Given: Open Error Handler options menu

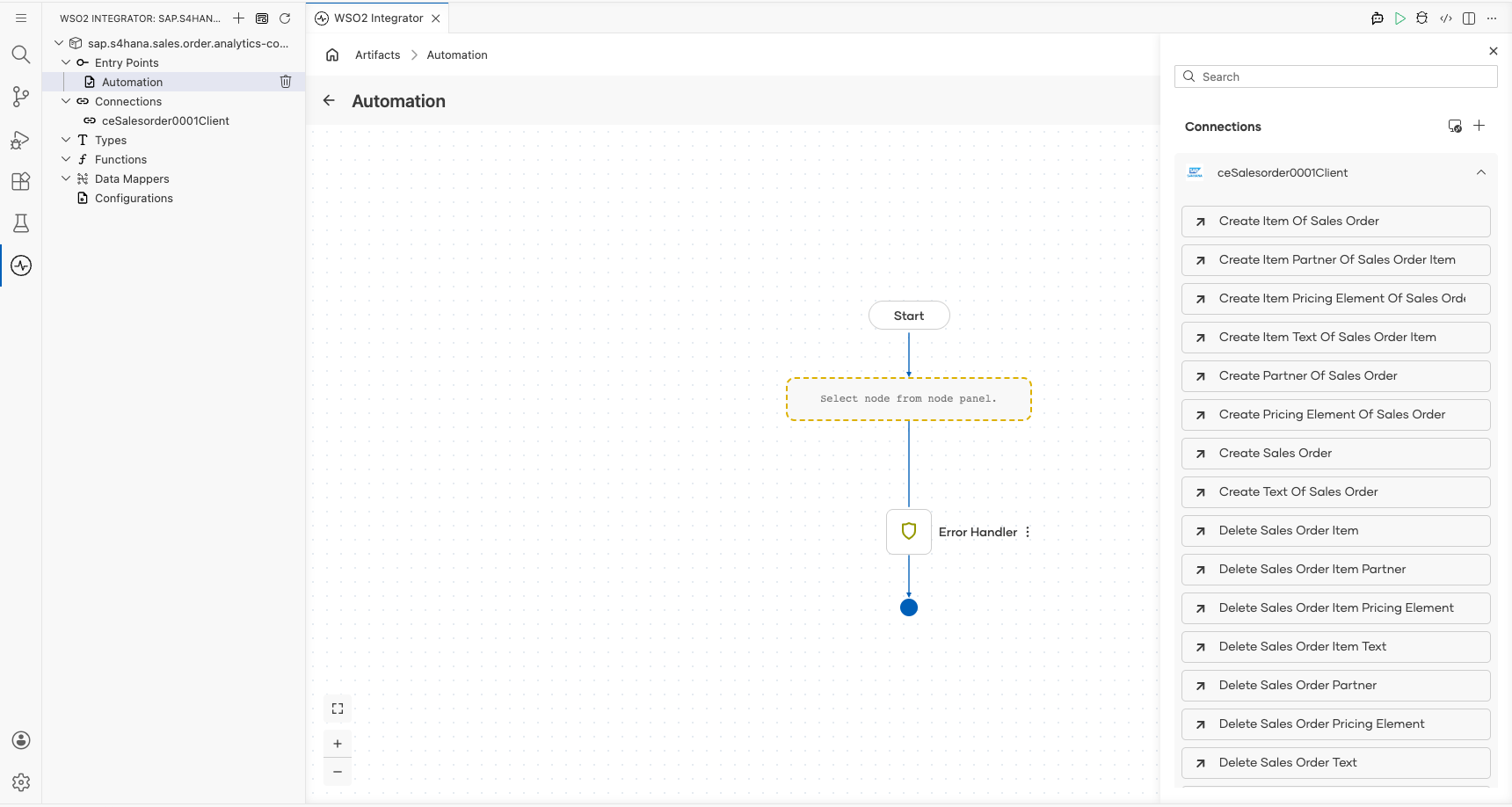Looking at the screenshot, I should [1028, 532].
